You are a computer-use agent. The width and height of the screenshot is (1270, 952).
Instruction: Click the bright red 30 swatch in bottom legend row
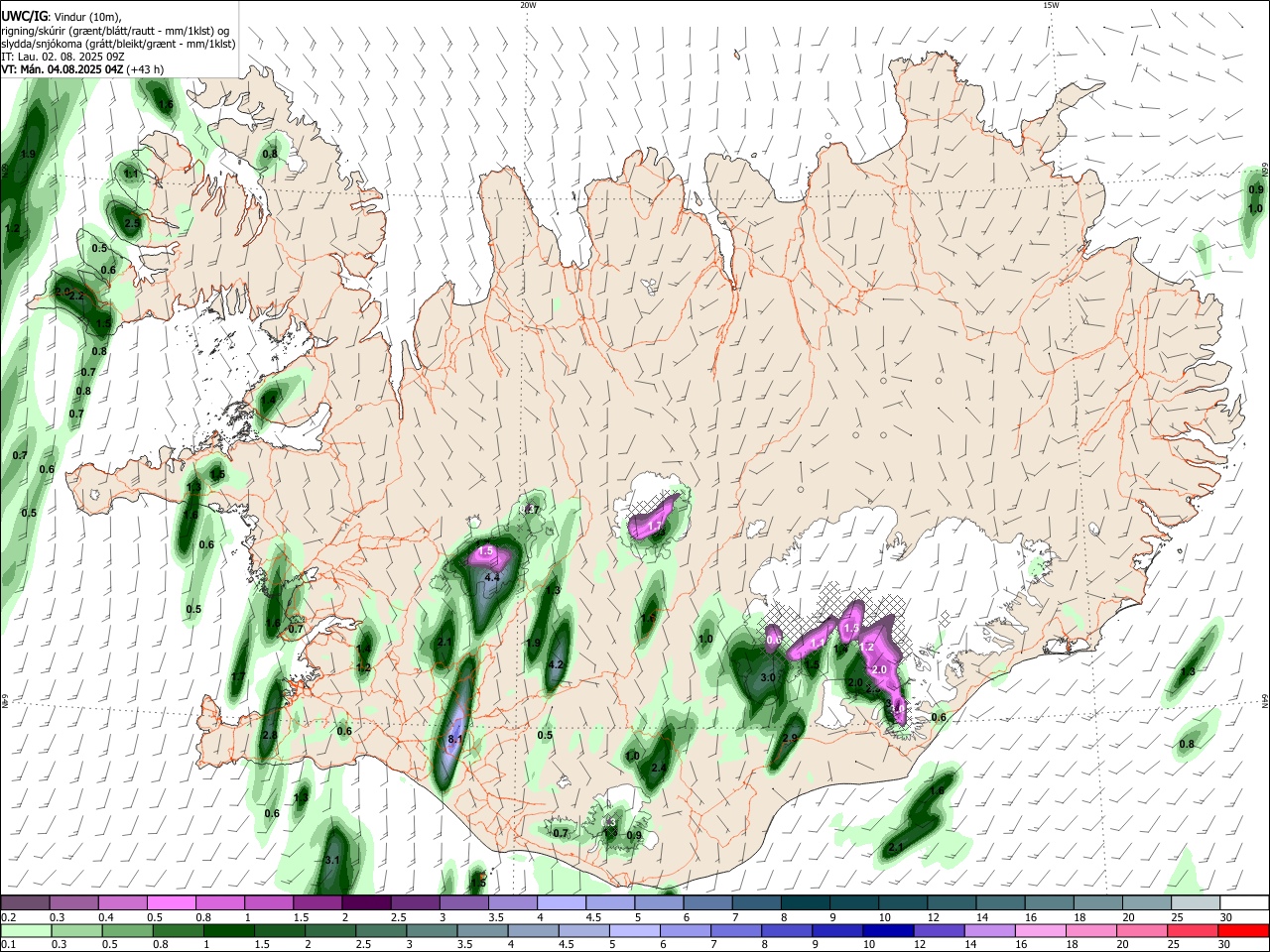(x=1244, y=931)
